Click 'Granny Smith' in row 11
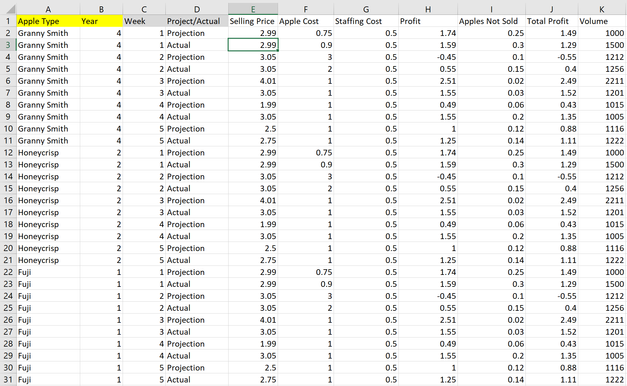 (43, 141)
